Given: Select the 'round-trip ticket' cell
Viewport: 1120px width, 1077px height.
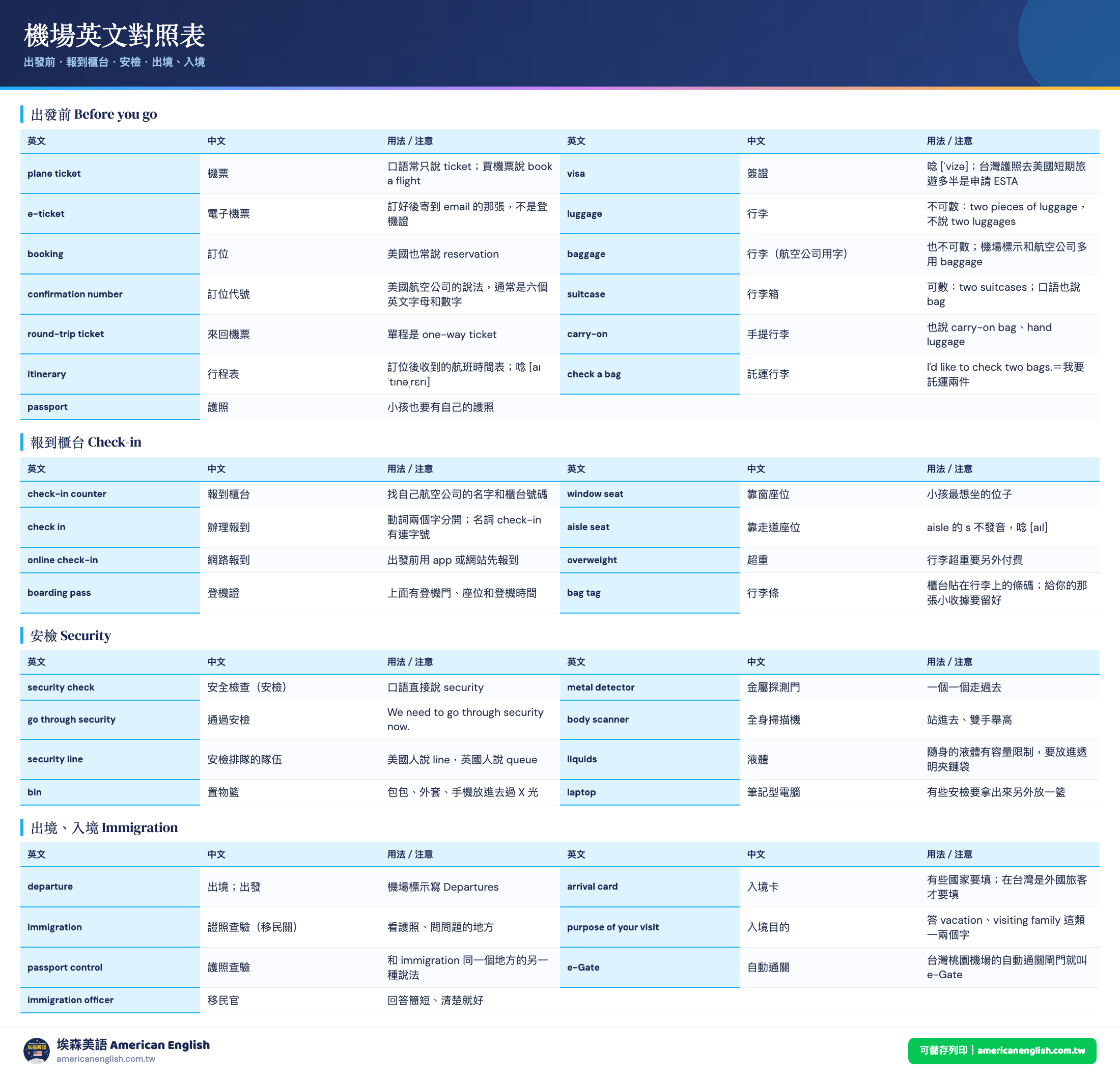Looking at the screenshot, I should [110, 334].
